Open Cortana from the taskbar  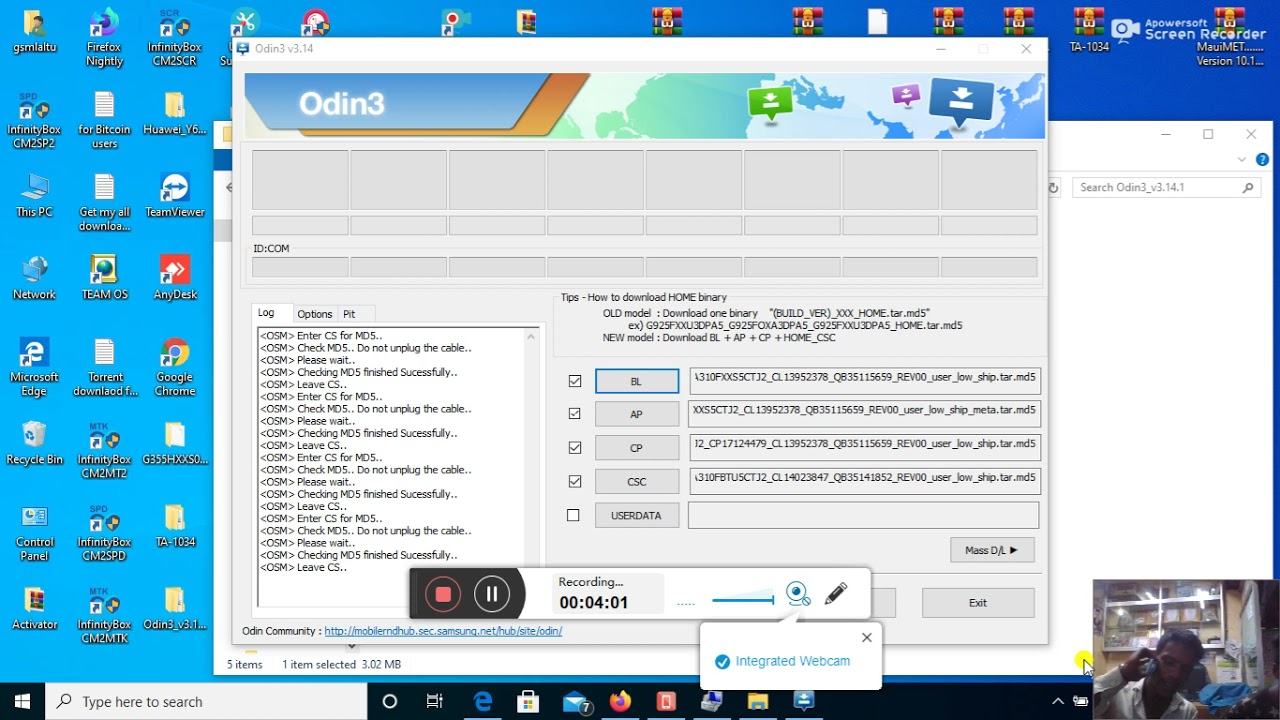coord(390,702)
